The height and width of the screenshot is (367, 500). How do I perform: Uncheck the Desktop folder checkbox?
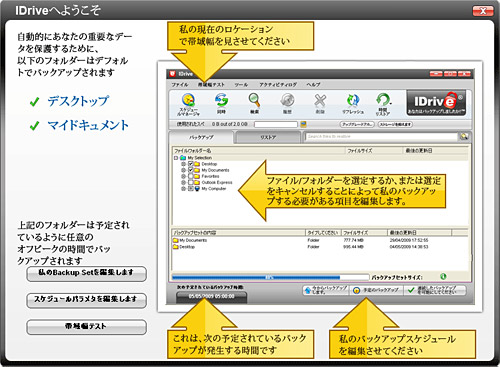pos(191,164)
